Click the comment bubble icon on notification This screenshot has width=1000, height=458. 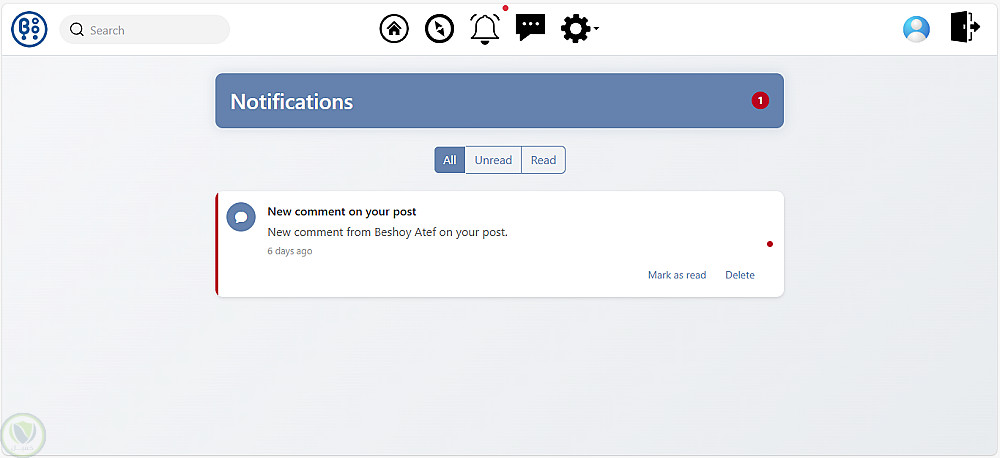point(241,216)
